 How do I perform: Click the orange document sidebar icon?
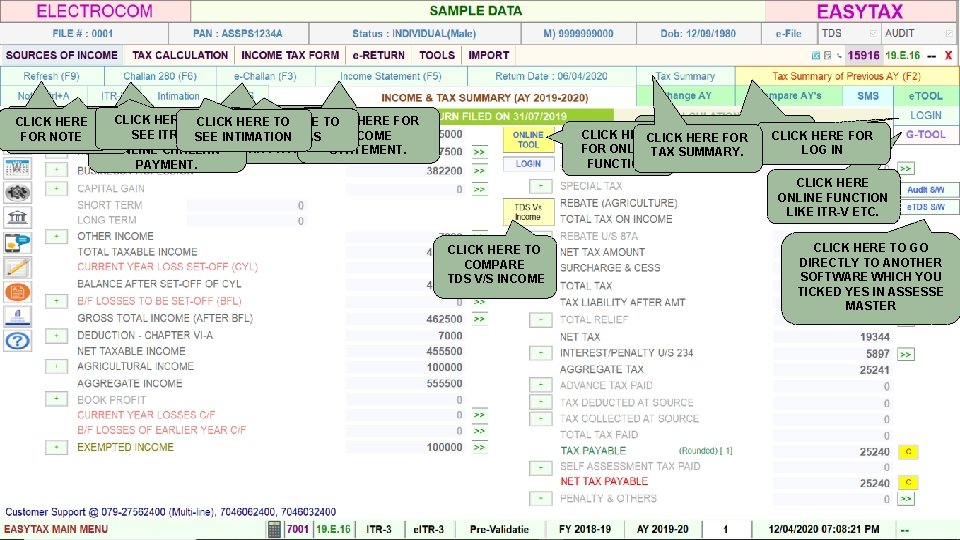tap(17, 292)
